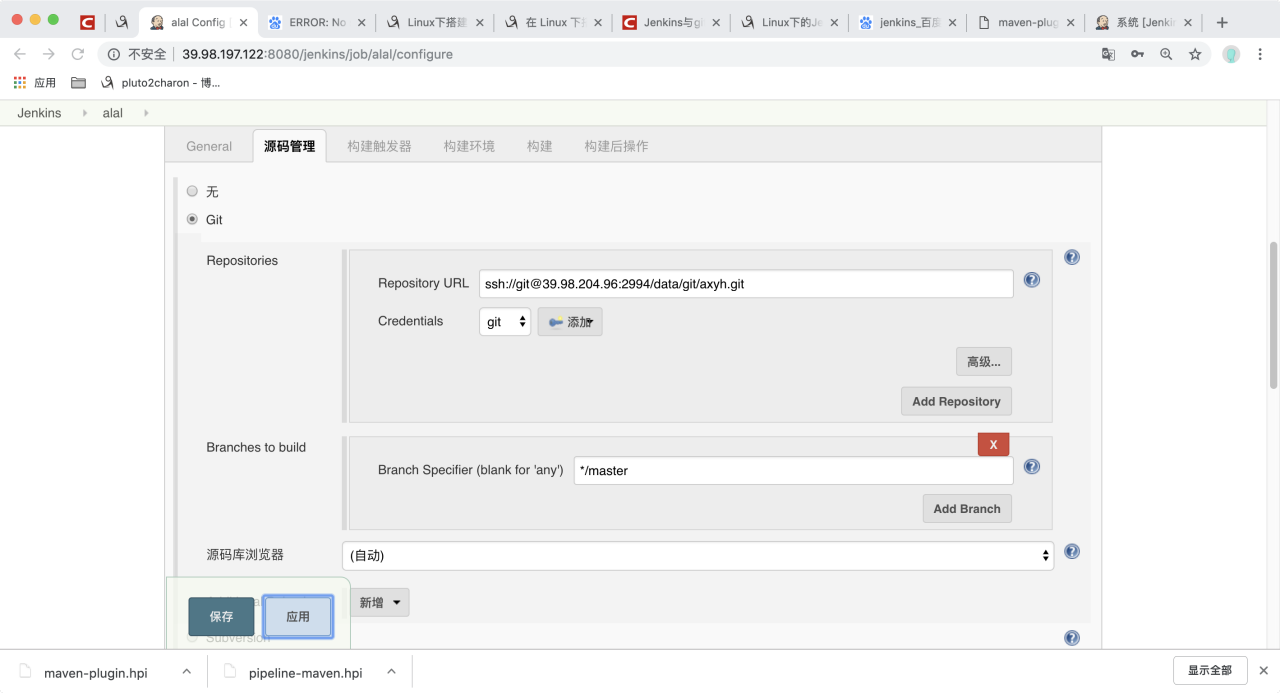Switch to Linux下搭建 browser tab

(x=435, y=22)
